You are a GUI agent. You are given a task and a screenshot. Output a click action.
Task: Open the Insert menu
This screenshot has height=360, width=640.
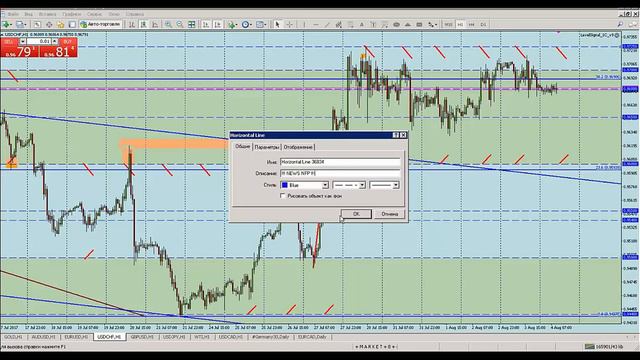click(x=47, y=14)
